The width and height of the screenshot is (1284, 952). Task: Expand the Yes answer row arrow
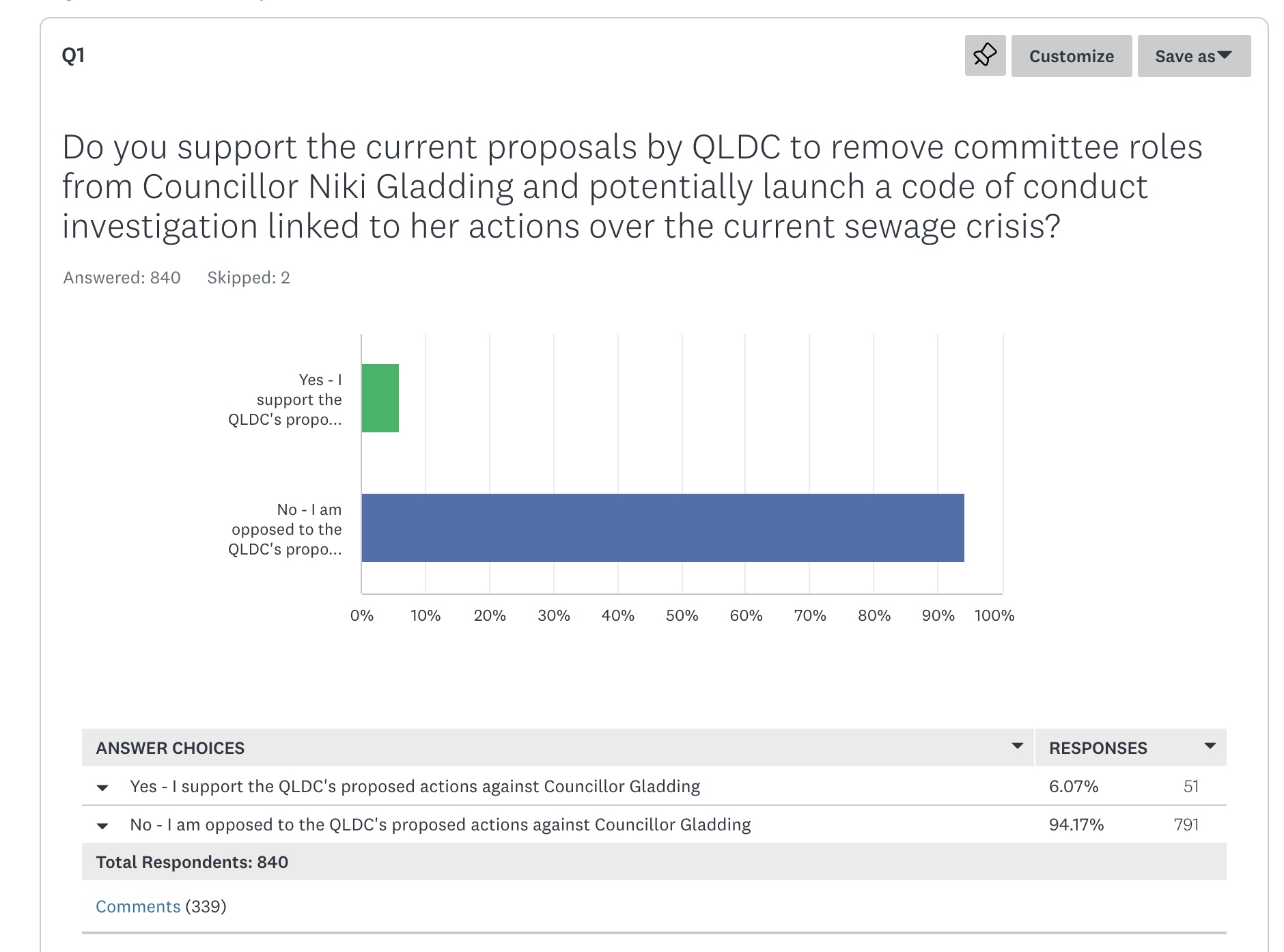tap(102, 787)
